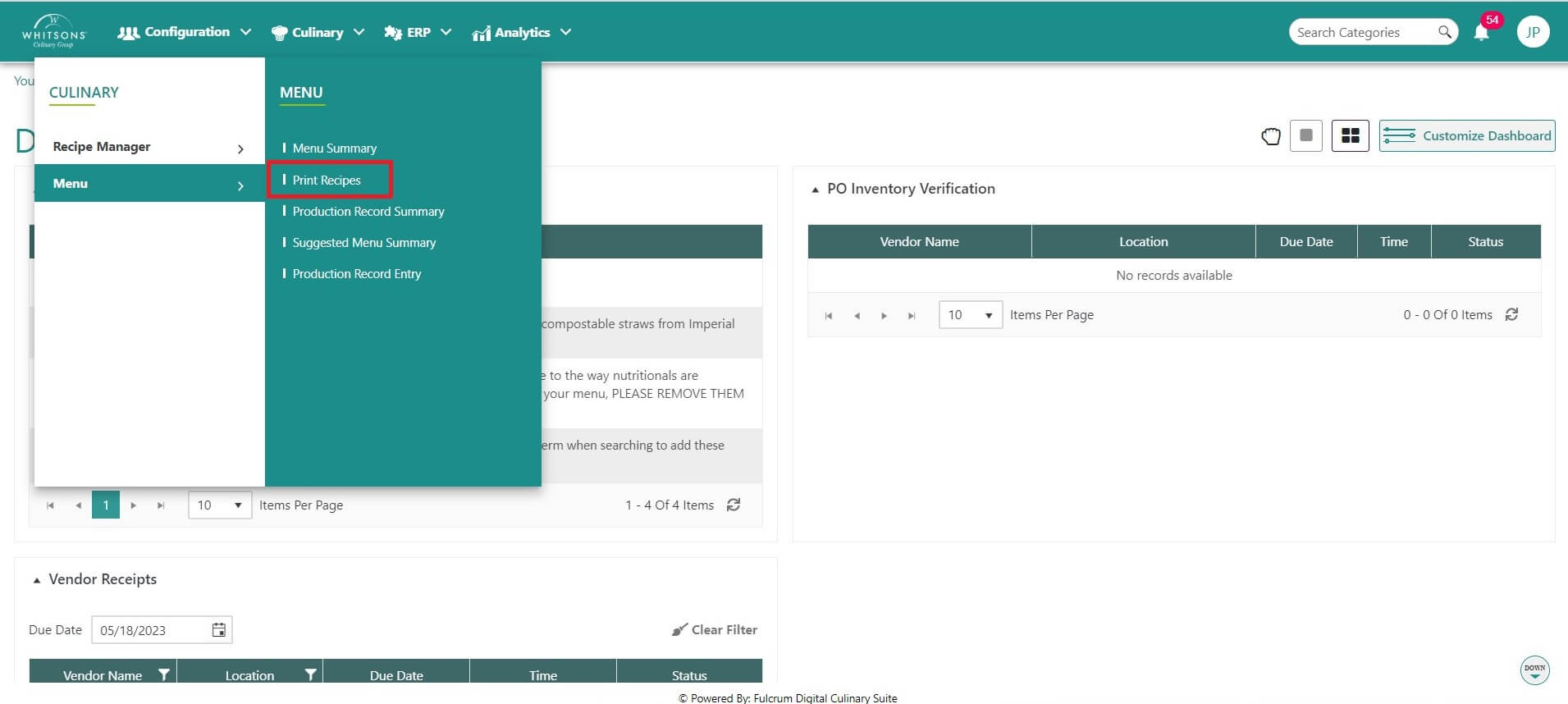Refresh the PO Inventory Verification grid
1568x704 pixels.
1511,314
